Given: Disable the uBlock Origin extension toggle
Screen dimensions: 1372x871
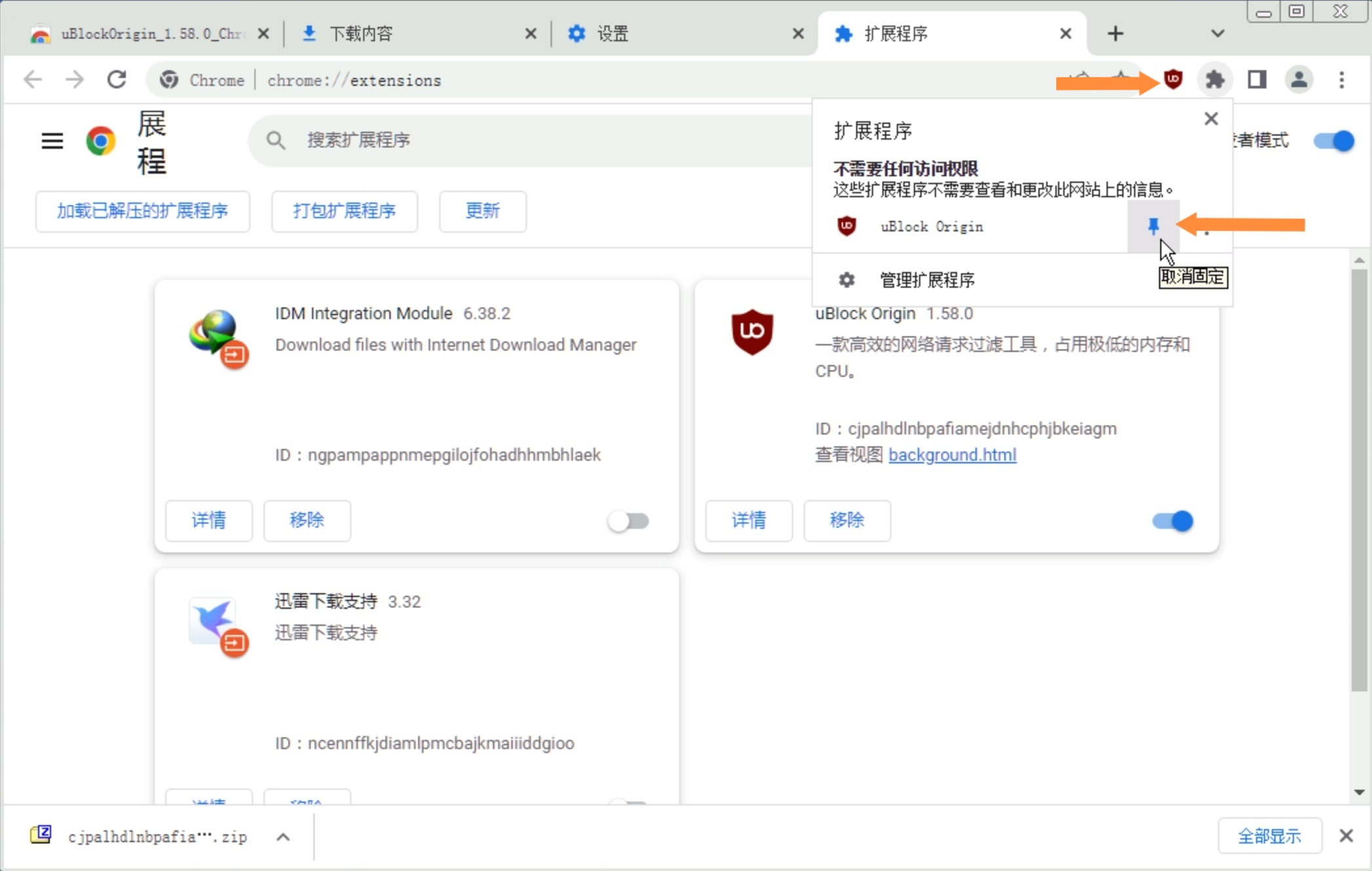Looking at the screenshot, I should click(1173, 521).
